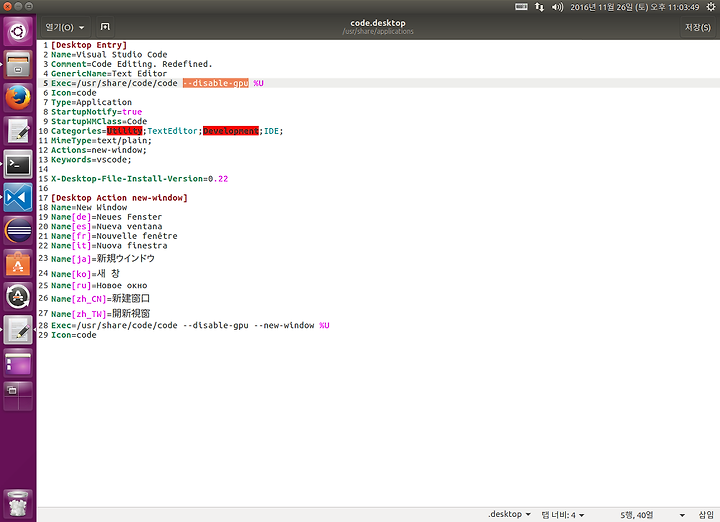
Task: Click Name[fr]=Nouvelle fenêtre line
Action: (x=114, y=236)
